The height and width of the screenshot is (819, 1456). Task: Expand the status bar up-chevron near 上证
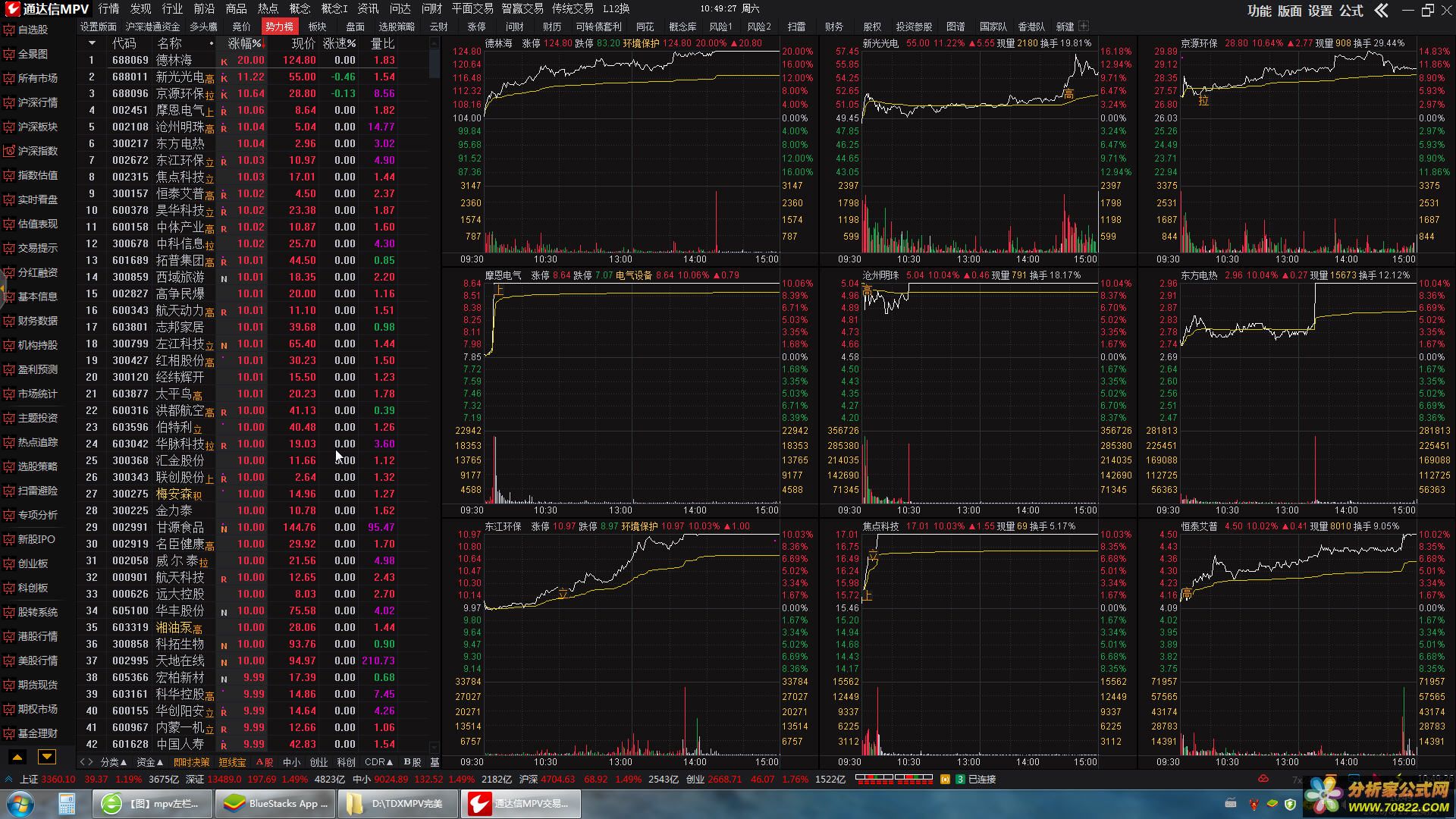coord(8,779)
